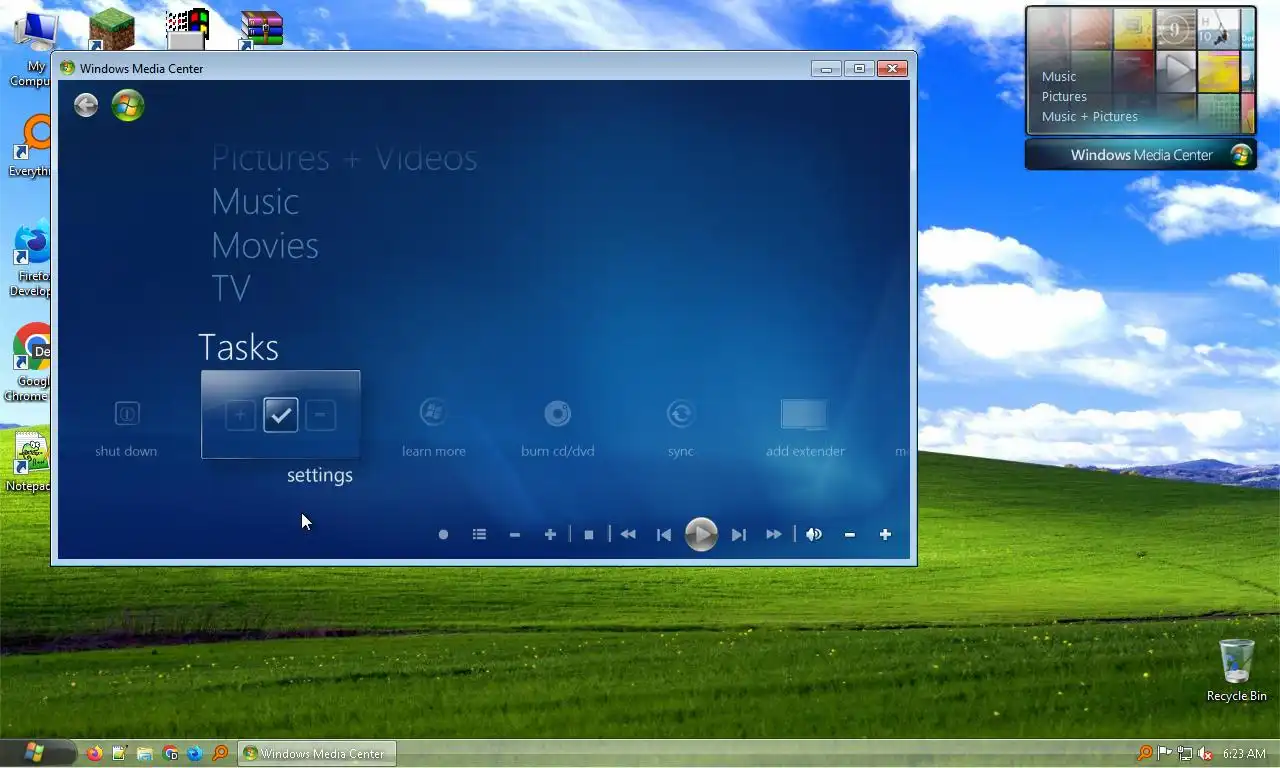Select the Minecraft block desktop icon

[111, 29]
